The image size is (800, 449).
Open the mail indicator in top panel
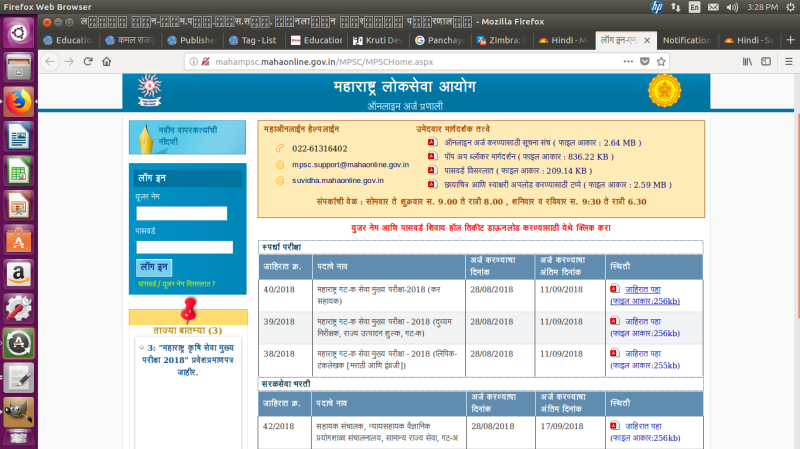pos(713,7)
